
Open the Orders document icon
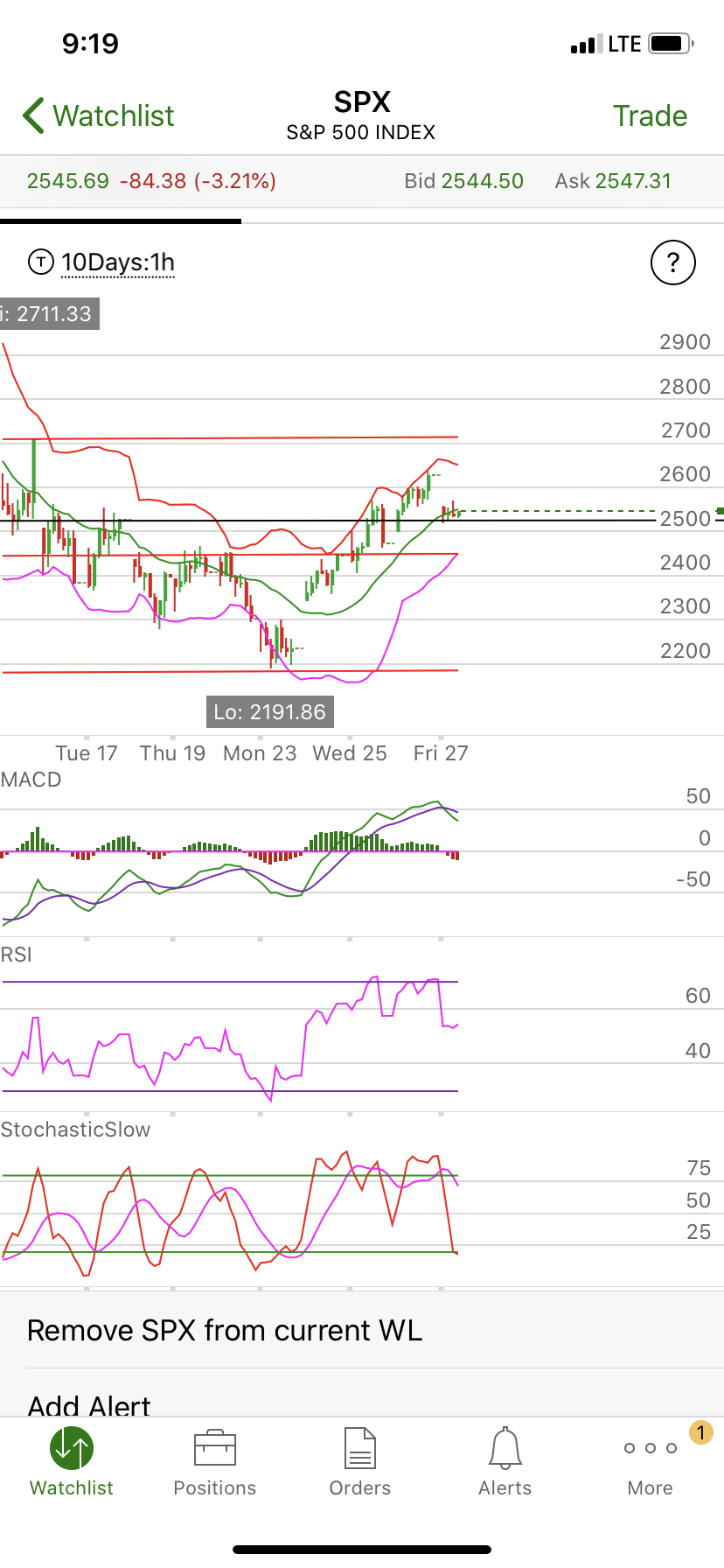tap(360, 1448)
